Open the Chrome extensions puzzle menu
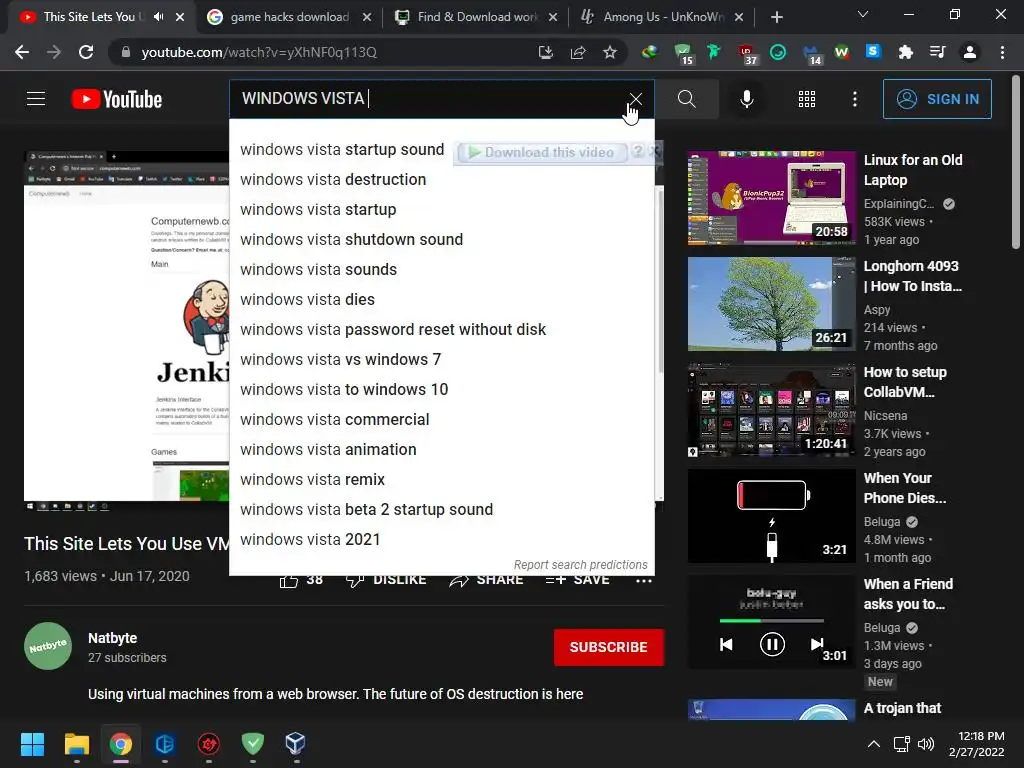Screen dimensions: 1024x768 pyautogui.click(x=905, y=52)
